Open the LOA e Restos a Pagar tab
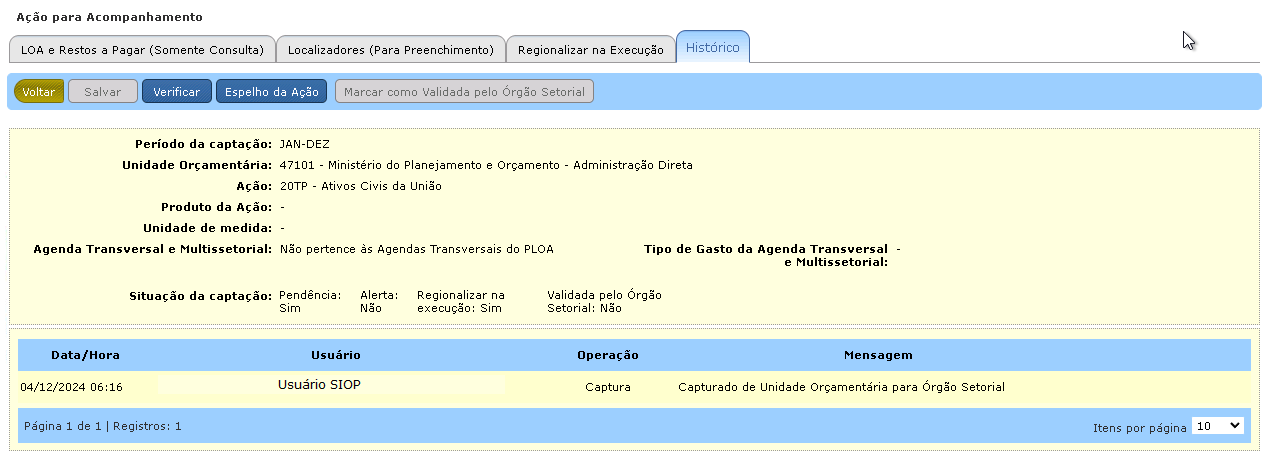Screen dimensions: 1270x466 [x=142, y=49]
